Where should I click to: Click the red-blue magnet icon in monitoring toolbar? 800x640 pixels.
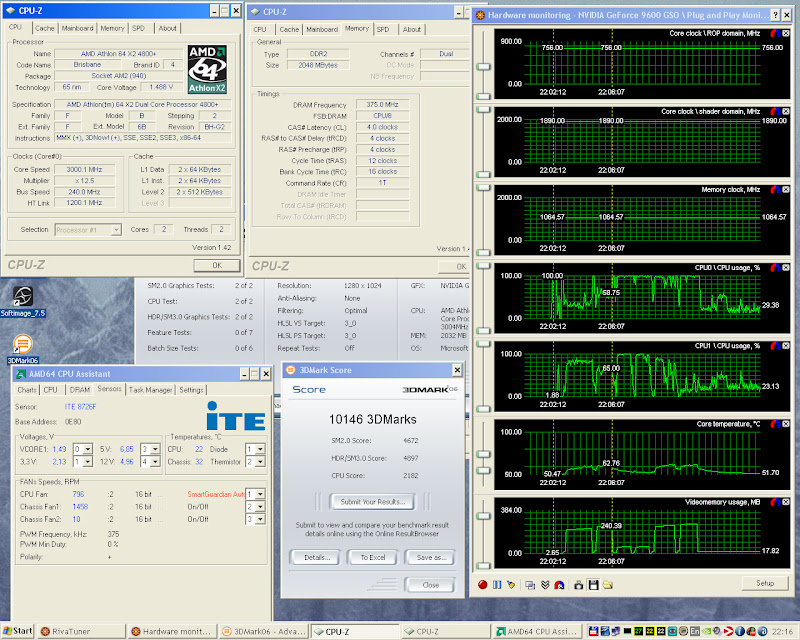(x=559, y=585)
